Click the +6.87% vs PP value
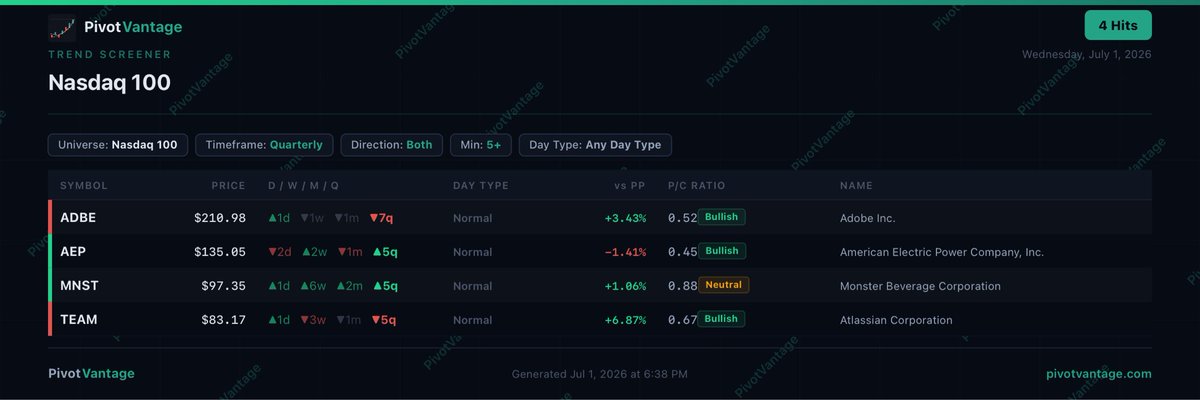The image size is (1200, 400). pyautogui.click(x=625, y=320)
